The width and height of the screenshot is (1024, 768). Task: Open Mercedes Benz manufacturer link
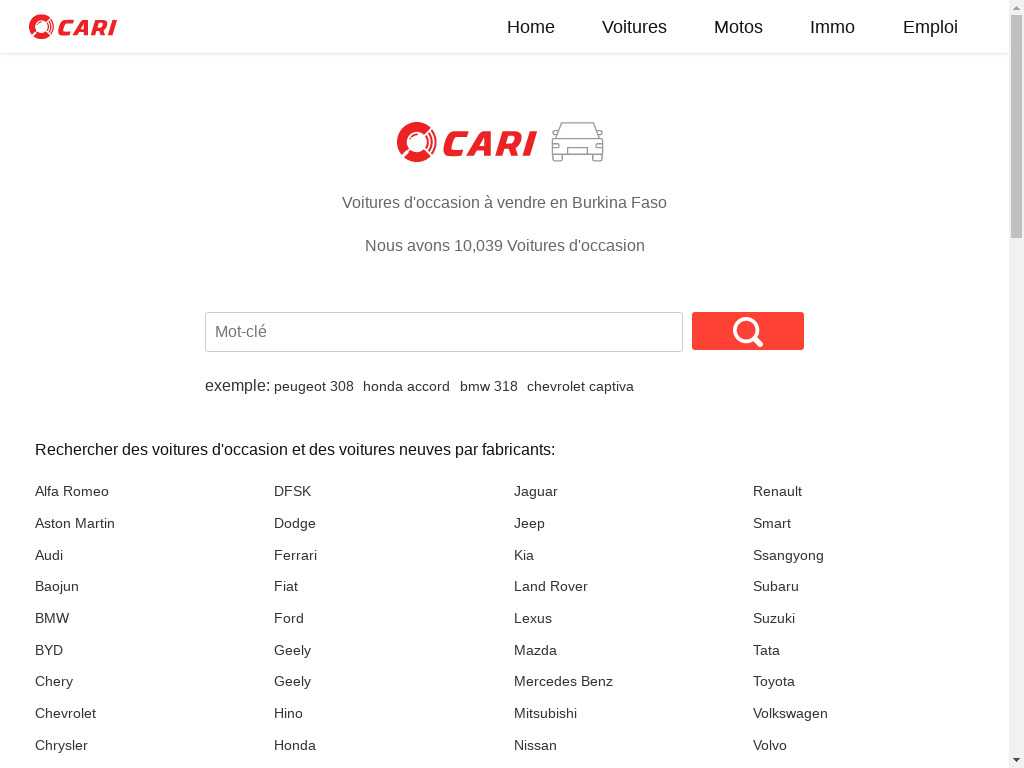[563, 681]
